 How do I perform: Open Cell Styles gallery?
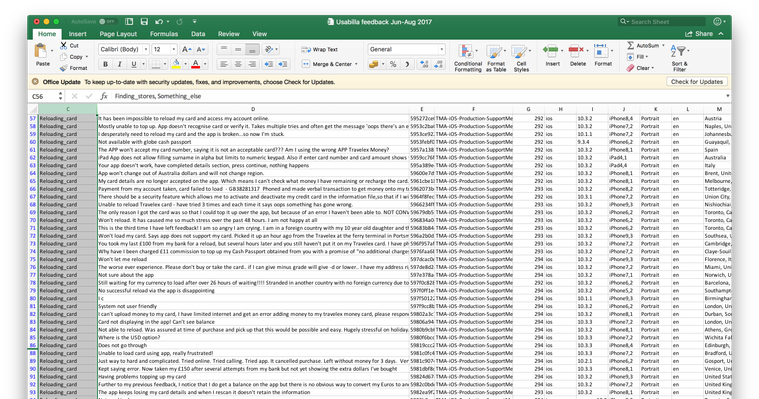(521, 58)
